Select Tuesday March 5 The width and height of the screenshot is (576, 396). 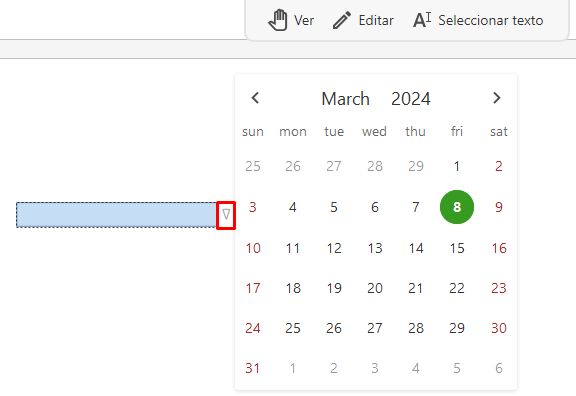[334, 207]
